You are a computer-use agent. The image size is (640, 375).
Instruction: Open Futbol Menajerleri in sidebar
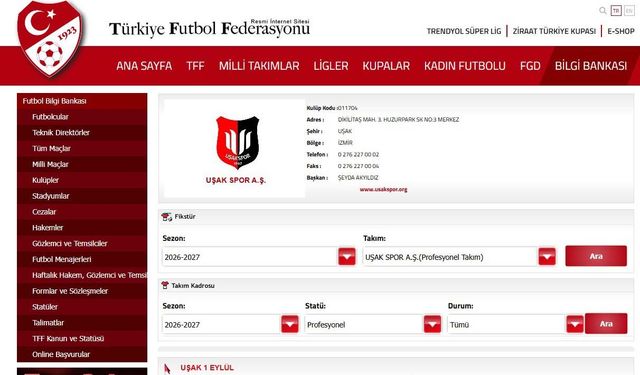[82, 259]
